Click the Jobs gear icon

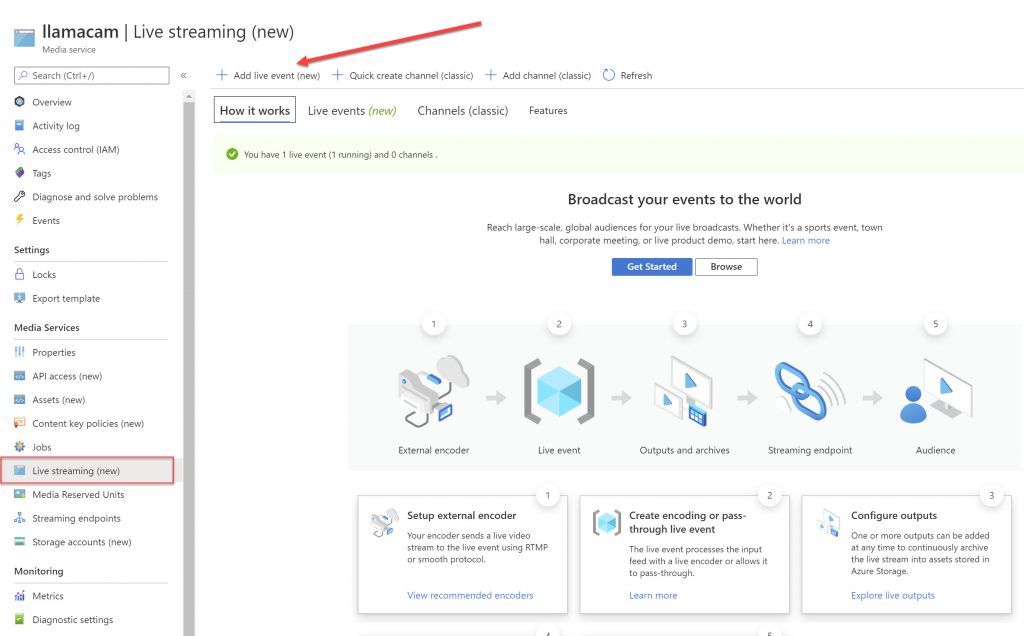coord(20,447)
